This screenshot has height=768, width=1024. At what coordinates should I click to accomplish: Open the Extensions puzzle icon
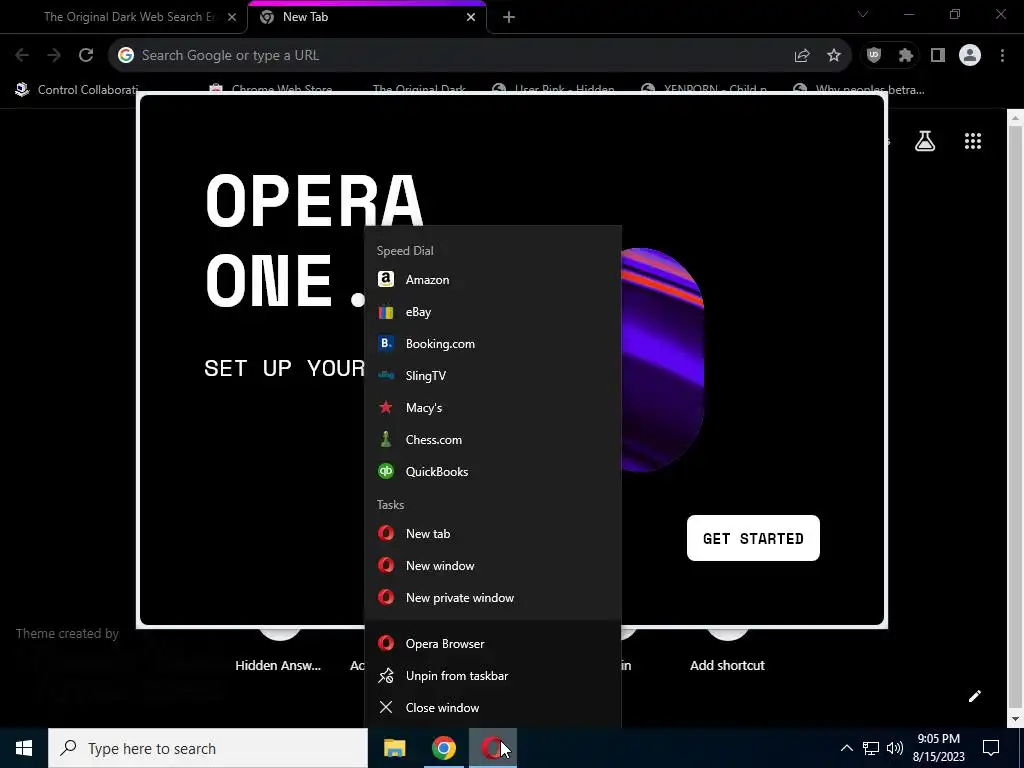(x=906, y=56)
